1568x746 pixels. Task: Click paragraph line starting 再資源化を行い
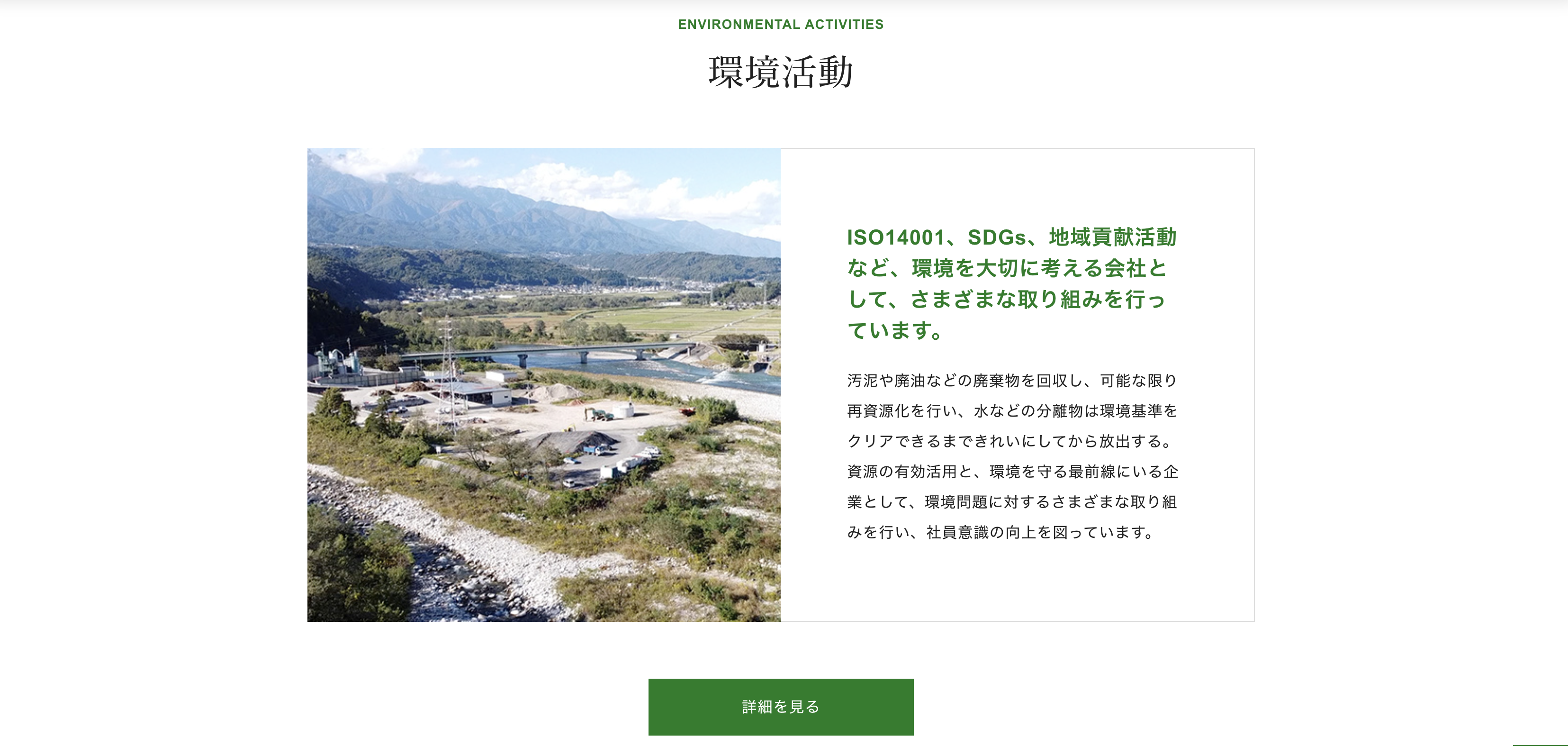coord(1012,411)
